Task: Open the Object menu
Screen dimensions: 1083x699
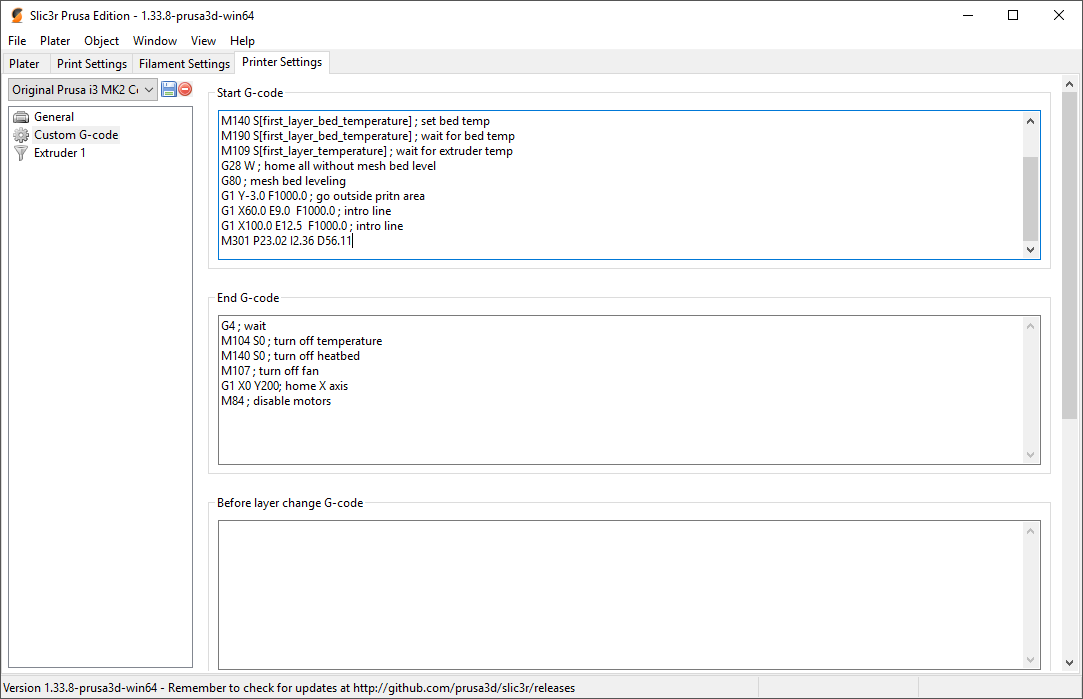Action: pyautogui.click(x=101, y=41)
